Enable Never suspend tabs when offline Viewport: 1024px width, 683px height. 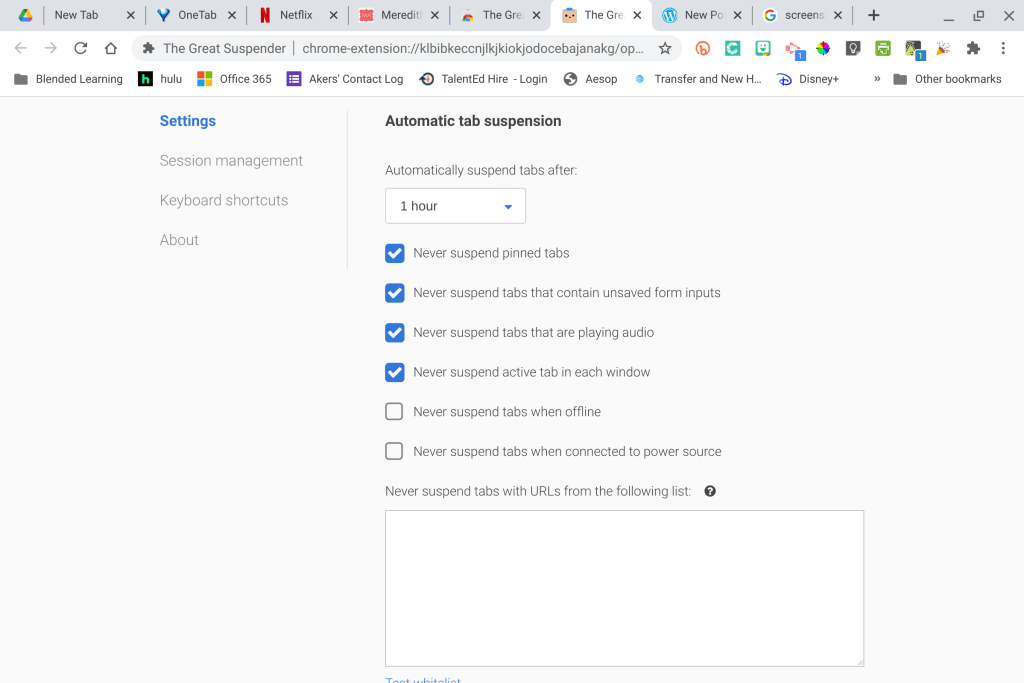click(395, 411)
